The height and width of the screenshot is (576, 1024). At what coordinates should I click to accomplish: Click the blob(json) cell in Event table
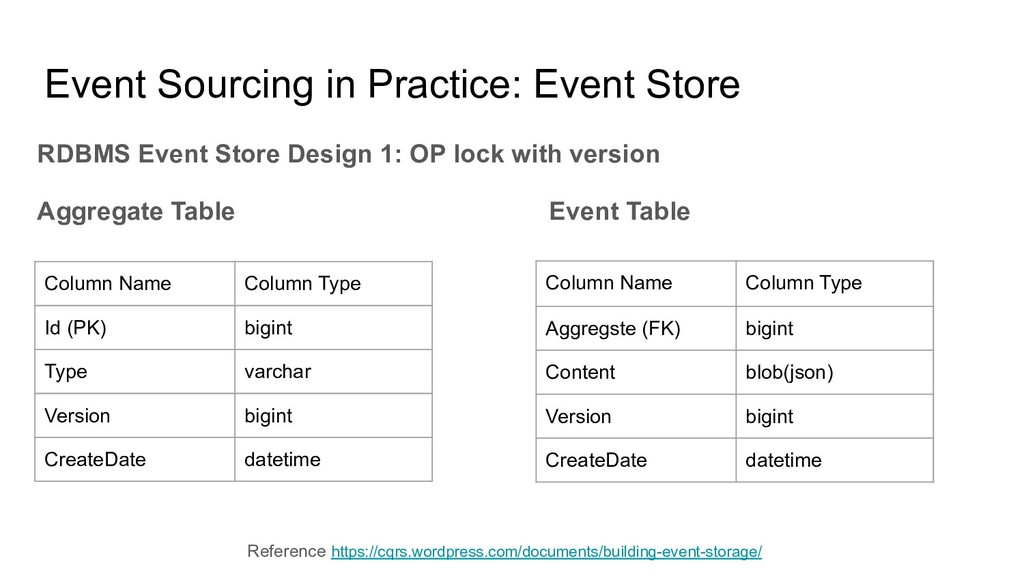point(834,372)
